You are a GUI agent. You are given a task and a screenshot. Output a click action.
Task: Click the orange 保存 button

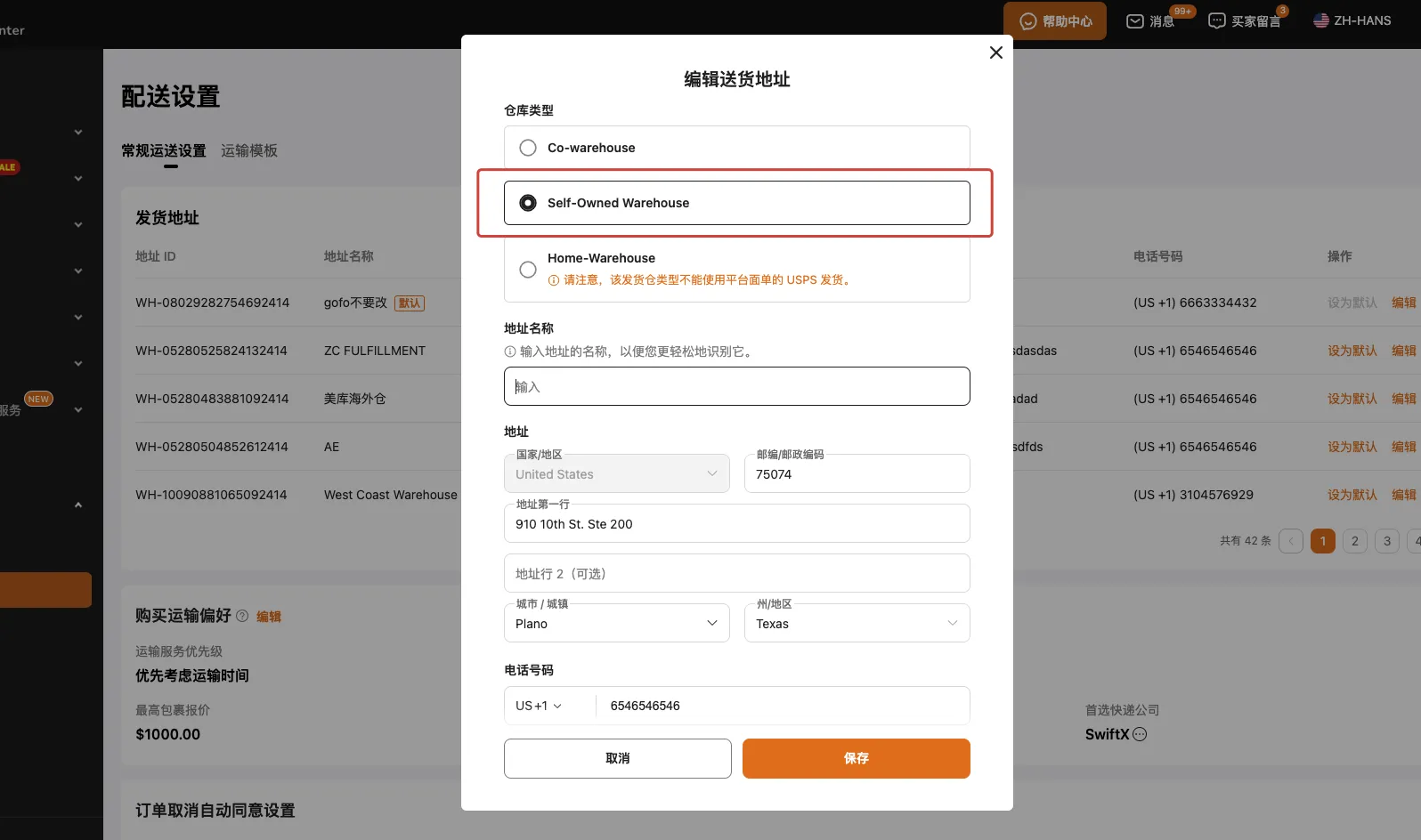(856, 758)
